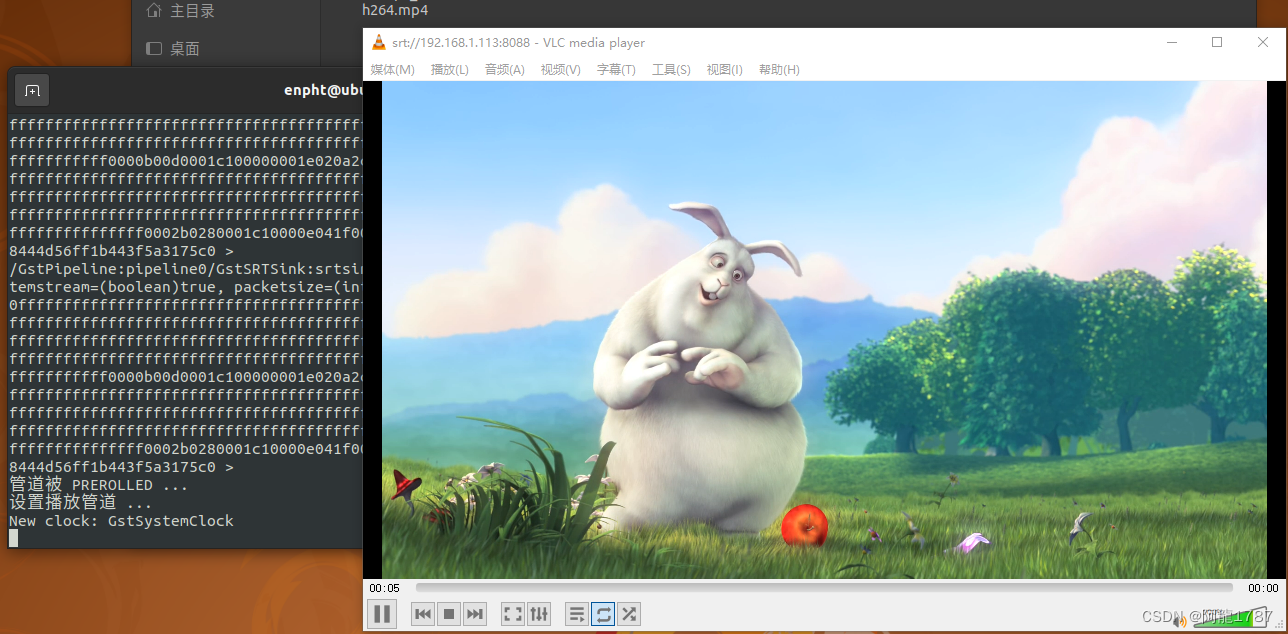
Task: Pause the VLC video playback
Action: click(x=382, y=614)
